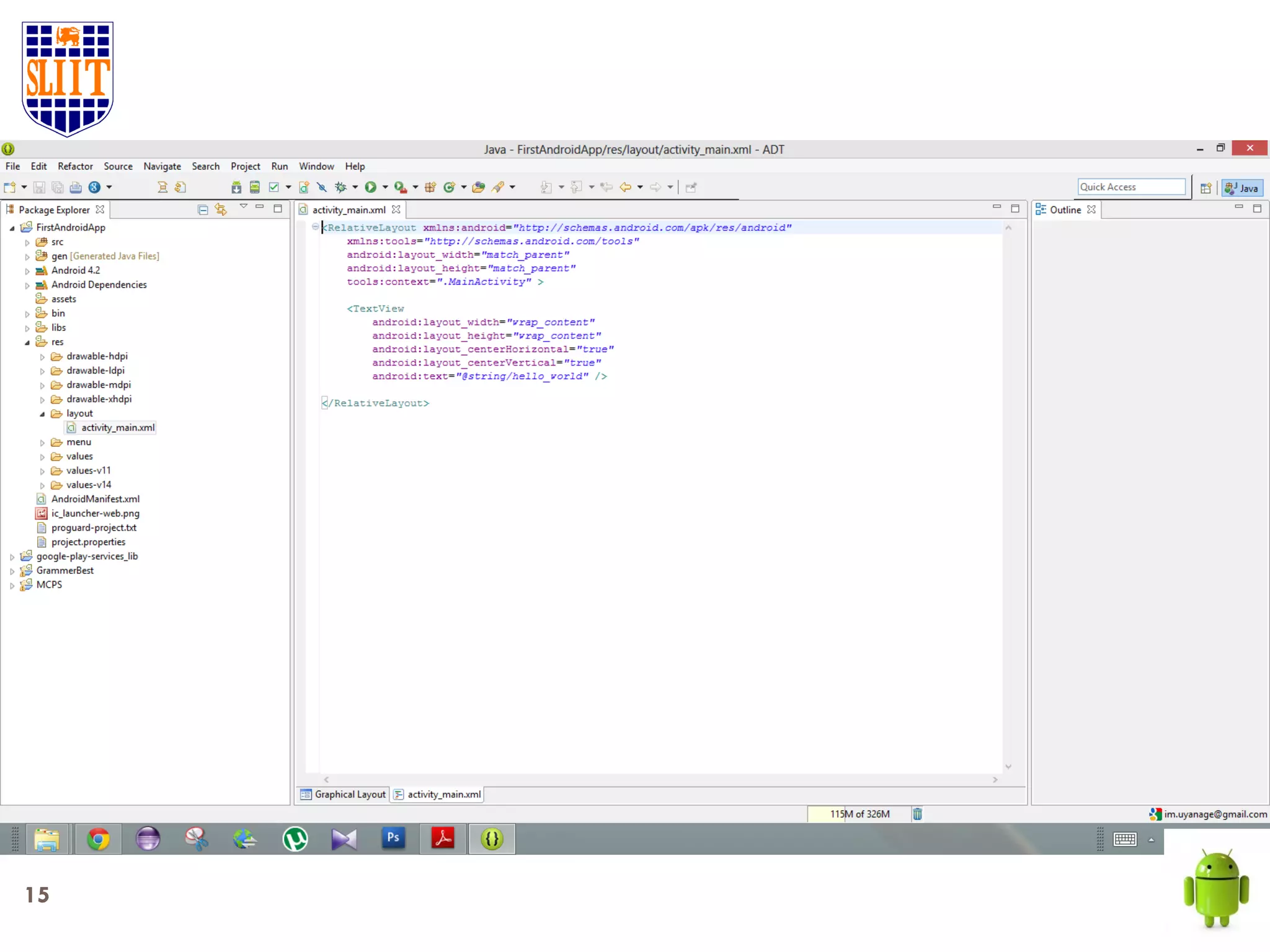Click the Print toolbar icon
The width and height of the screenshot is (1270, 952).
click(x=76, y=187)
